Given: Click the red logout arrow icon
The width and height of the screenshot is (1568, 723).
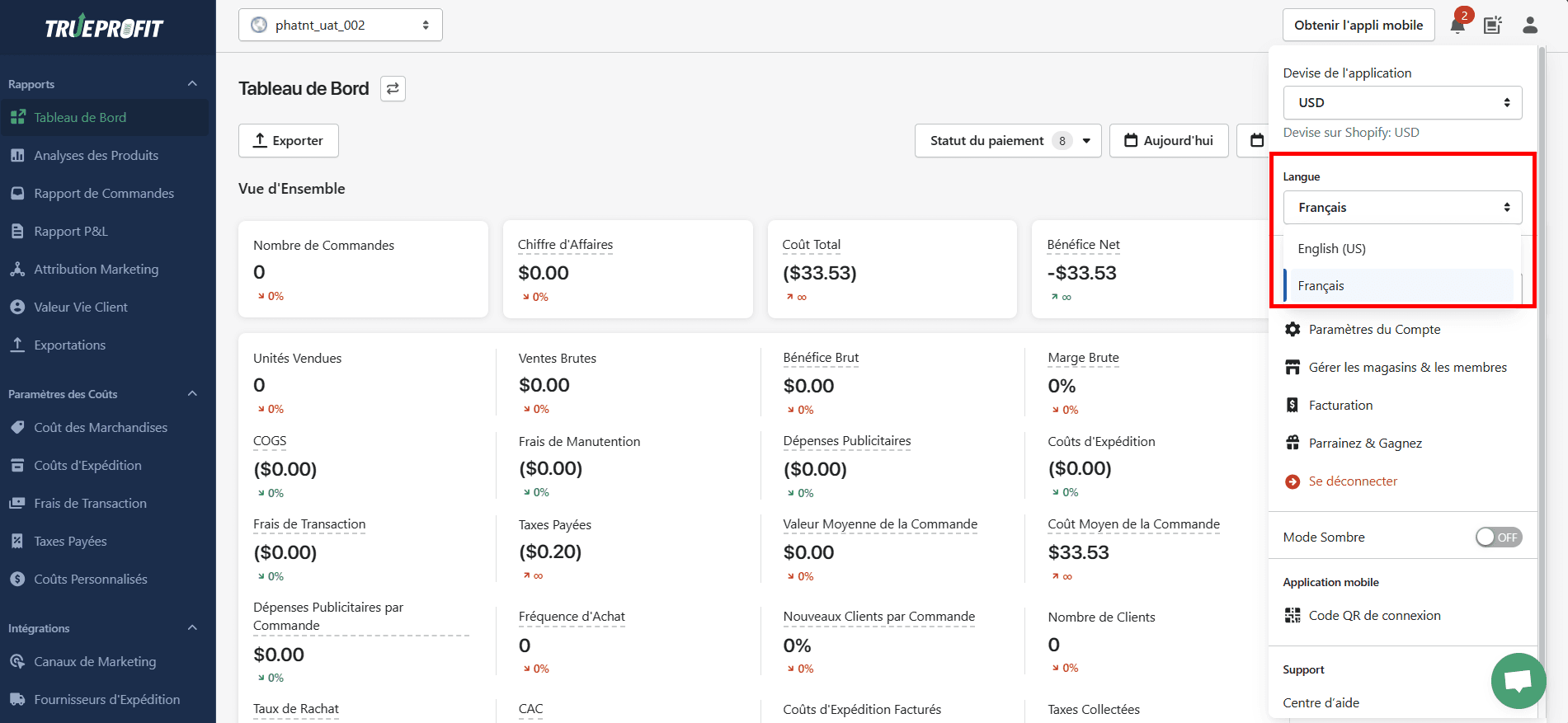Looking at the screenshot, I should tap(1293, 481).
